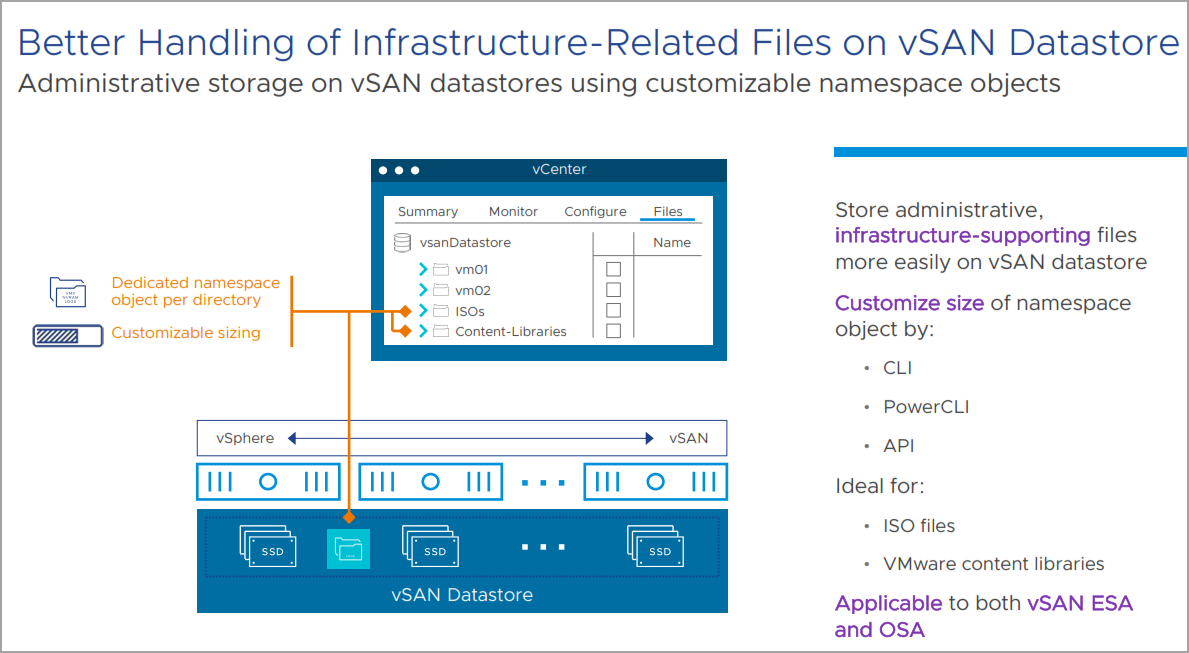Expand the vm01 folder chevron
1189x653 pixels.
point(423,269)
